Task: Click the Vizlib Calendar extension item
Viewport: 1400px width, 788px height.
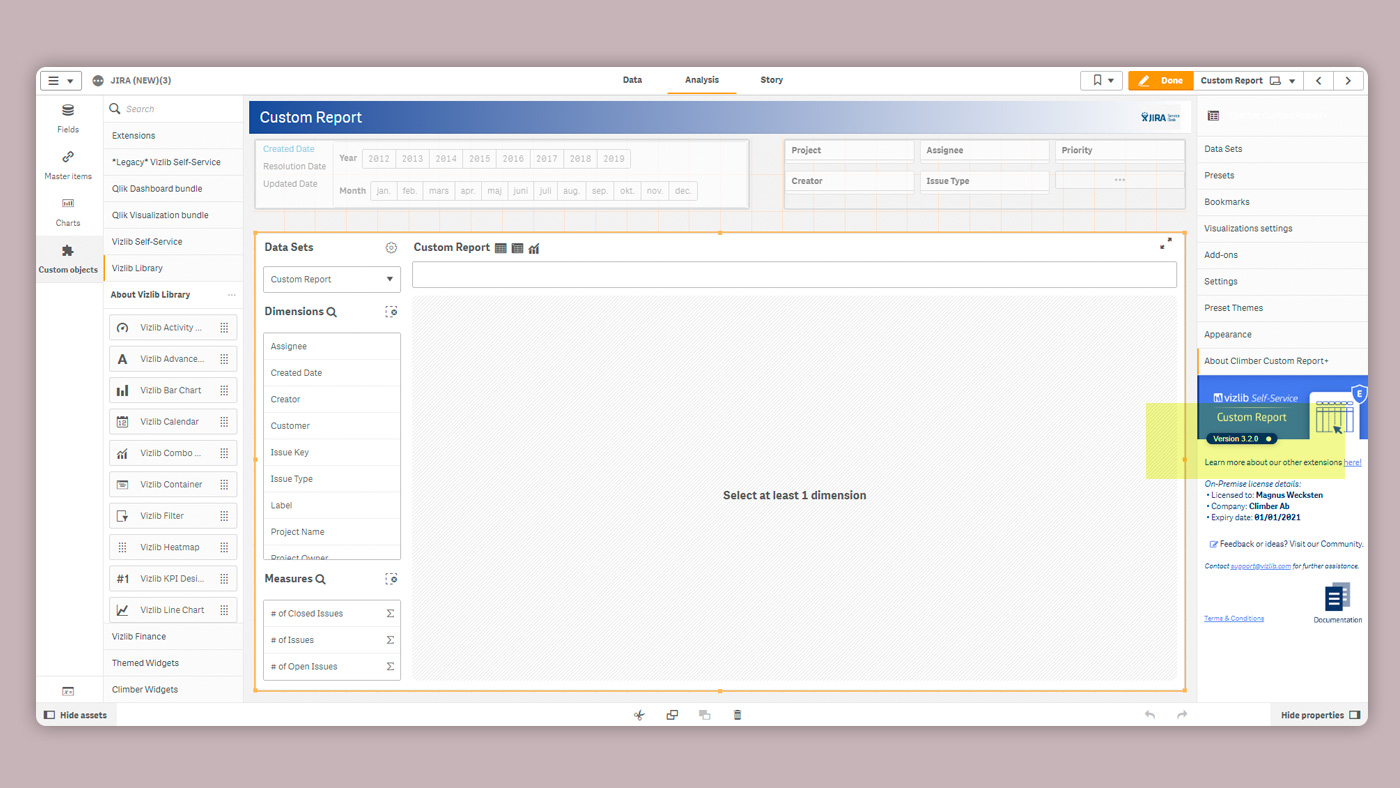Action: click(173, 422)
